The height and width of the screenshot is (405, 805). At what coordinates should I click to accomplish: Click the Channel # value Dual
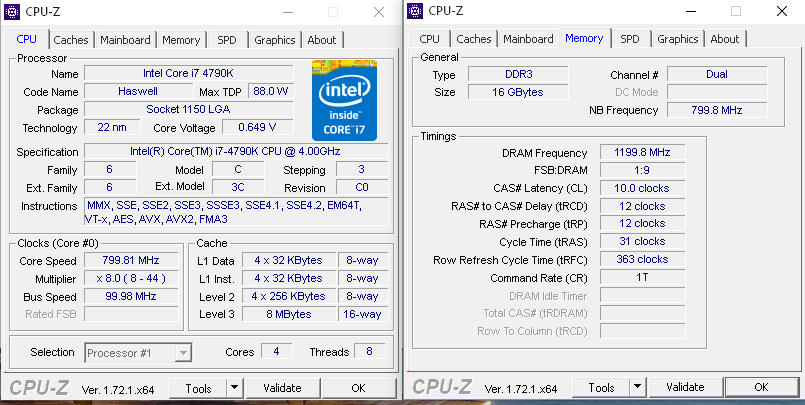click(717, 74)
